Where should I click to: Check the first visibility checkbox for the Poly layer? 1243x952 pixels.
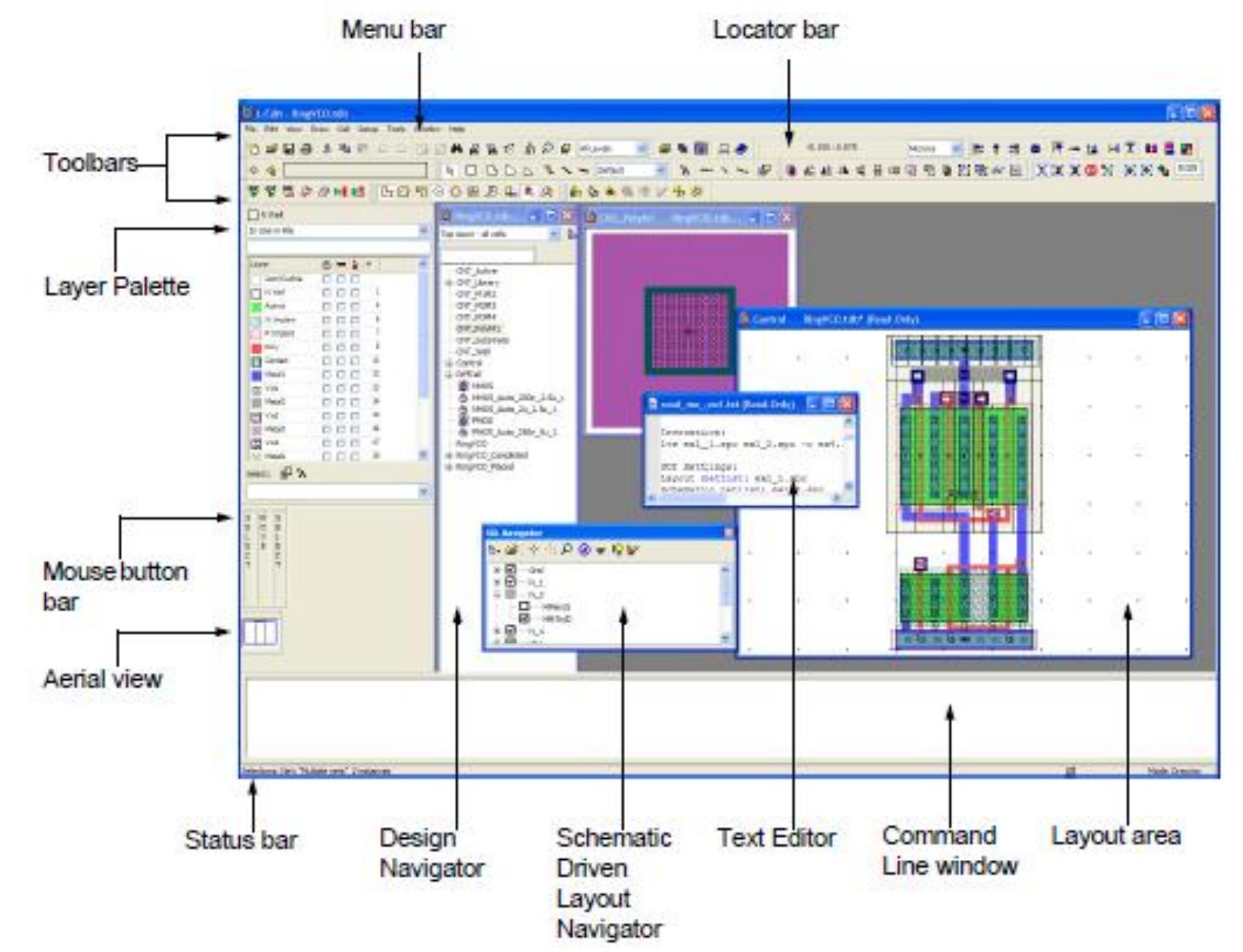click(x=327, y=347)
